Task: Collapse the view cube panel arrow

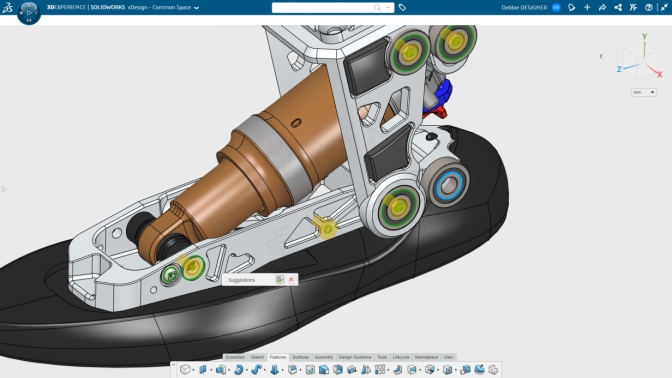Action: point(601,56)
